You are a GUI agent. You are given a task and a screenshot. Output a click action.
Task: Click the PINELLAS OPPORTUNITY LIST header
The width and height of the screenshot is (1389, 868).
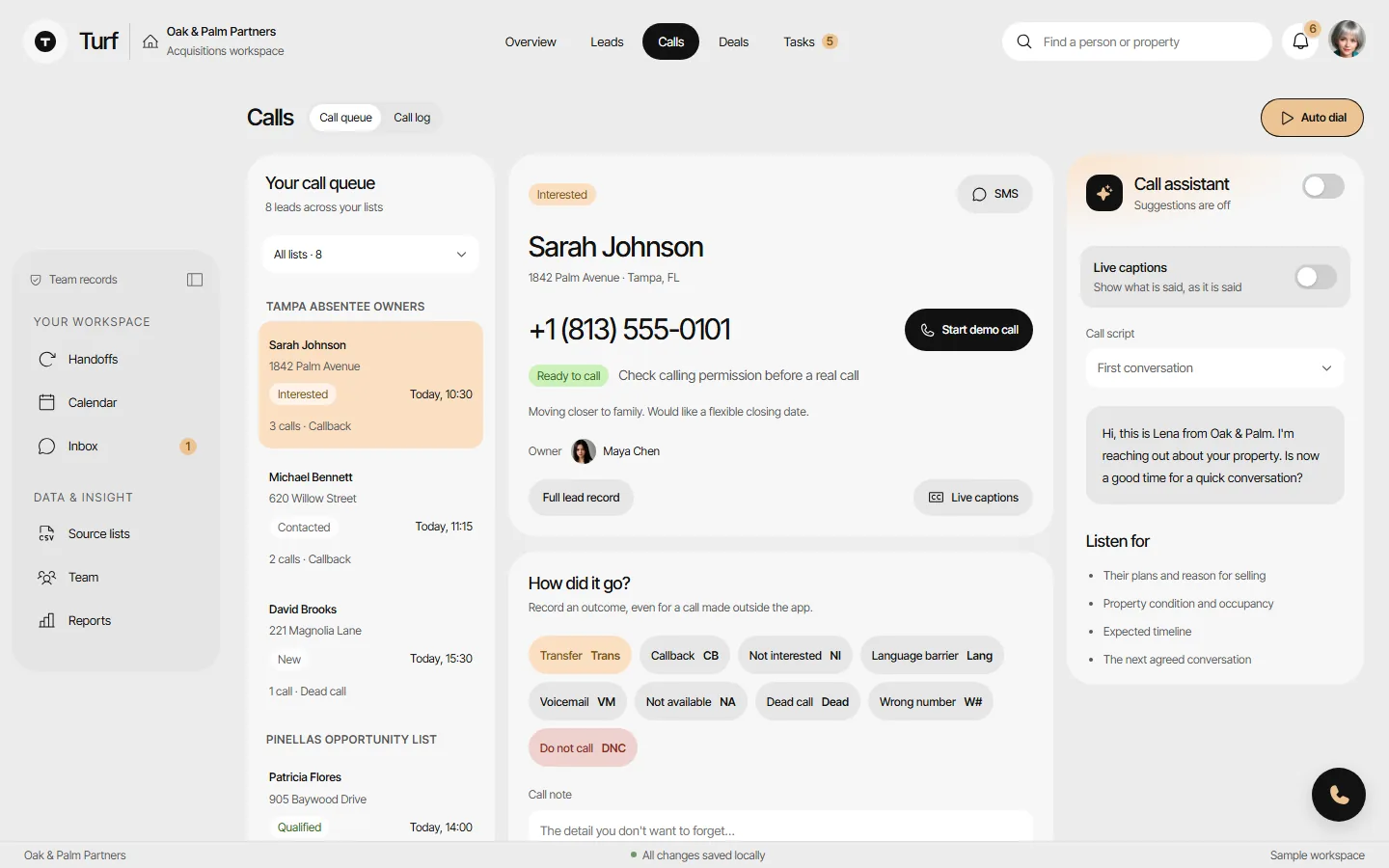pyautogui.click(x=351, y=740)
